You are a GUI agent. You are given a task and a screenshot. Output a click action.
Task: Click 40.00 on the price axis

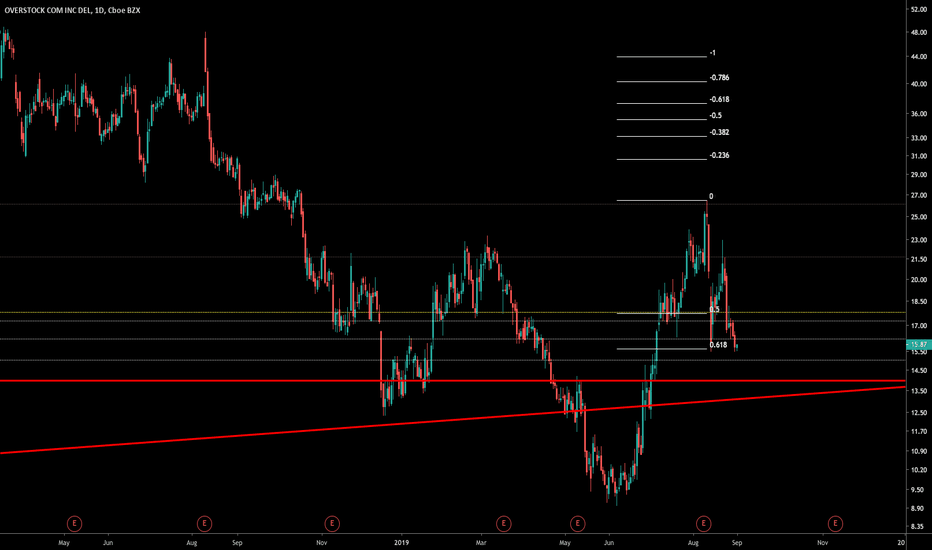[x=919, y=84]
